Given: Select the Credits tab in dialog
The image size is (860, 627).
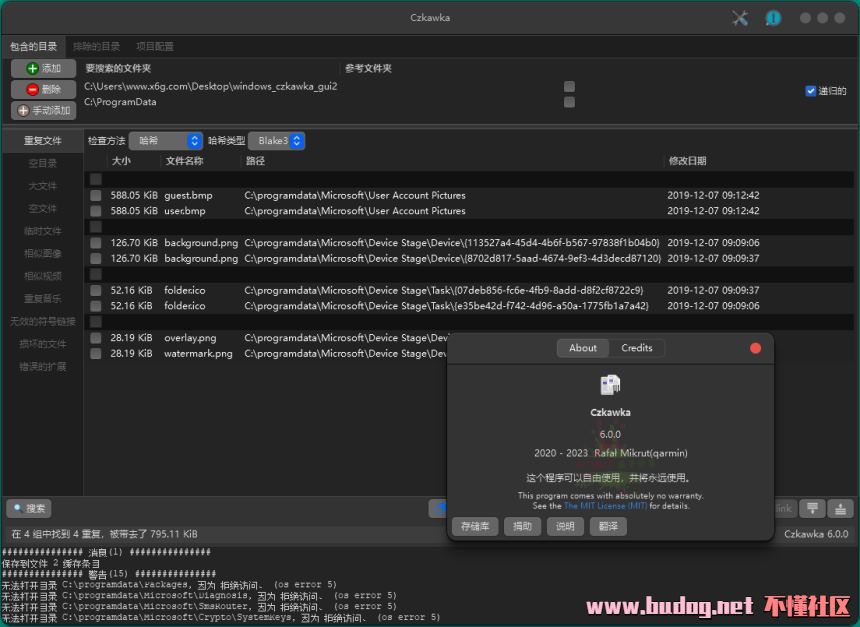Looking at the screenshot, I should [637, 348].
